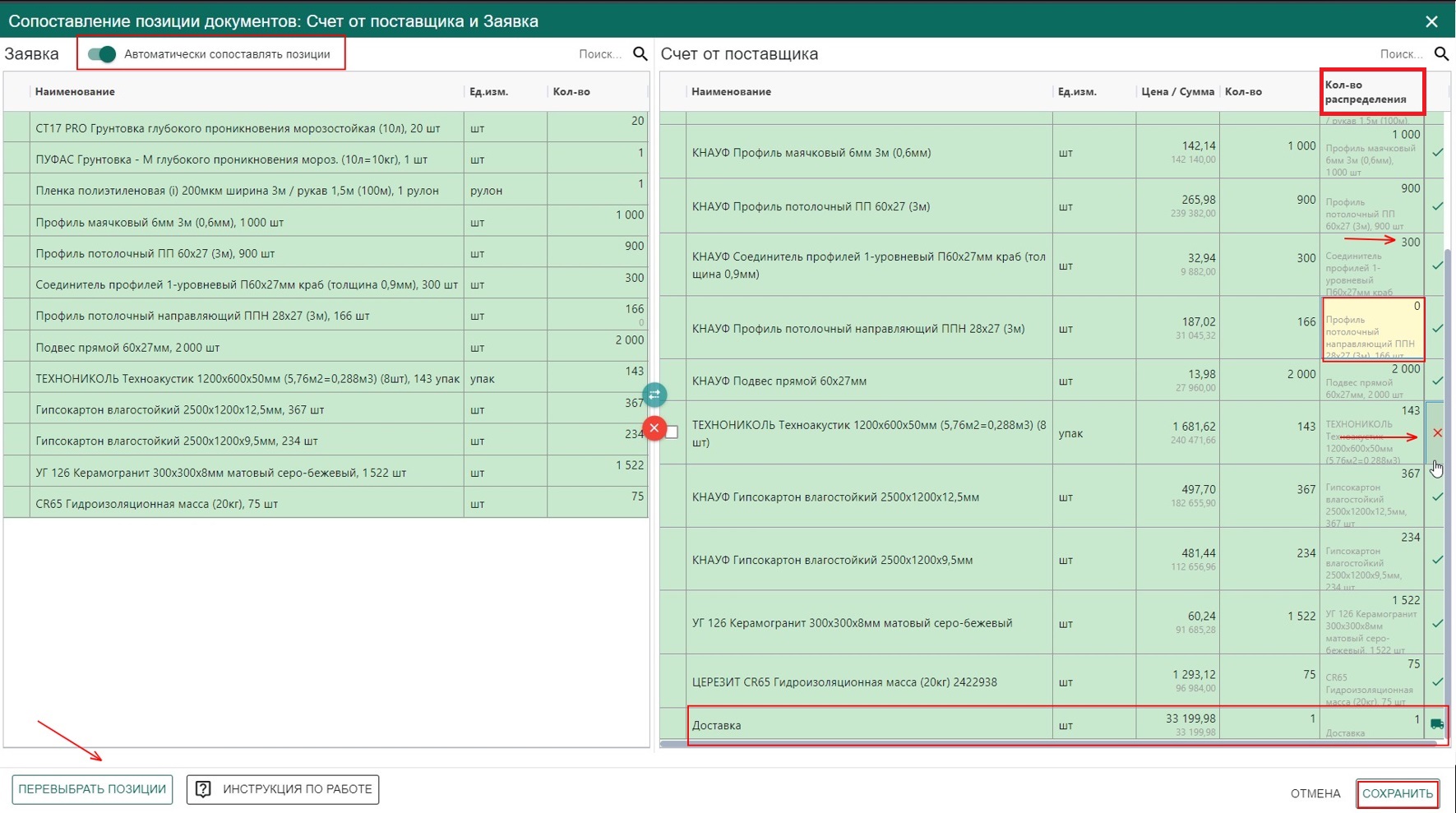The height and width of the screenshot is (813, 1456).
Task: Click checkmark in Профиль направляющий ППН invoice row
Action: [1437, 328]
